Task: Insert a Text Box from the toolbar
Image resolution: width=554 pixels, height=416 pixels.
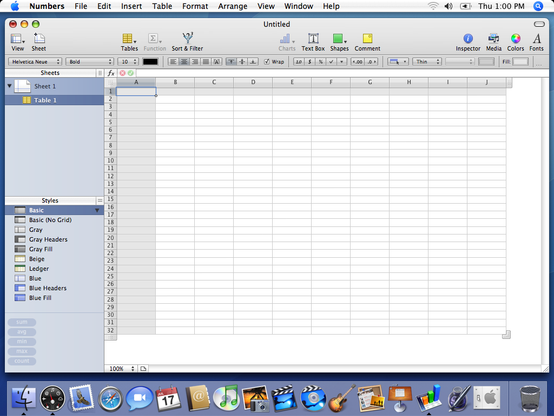Action: click(313, 42)
